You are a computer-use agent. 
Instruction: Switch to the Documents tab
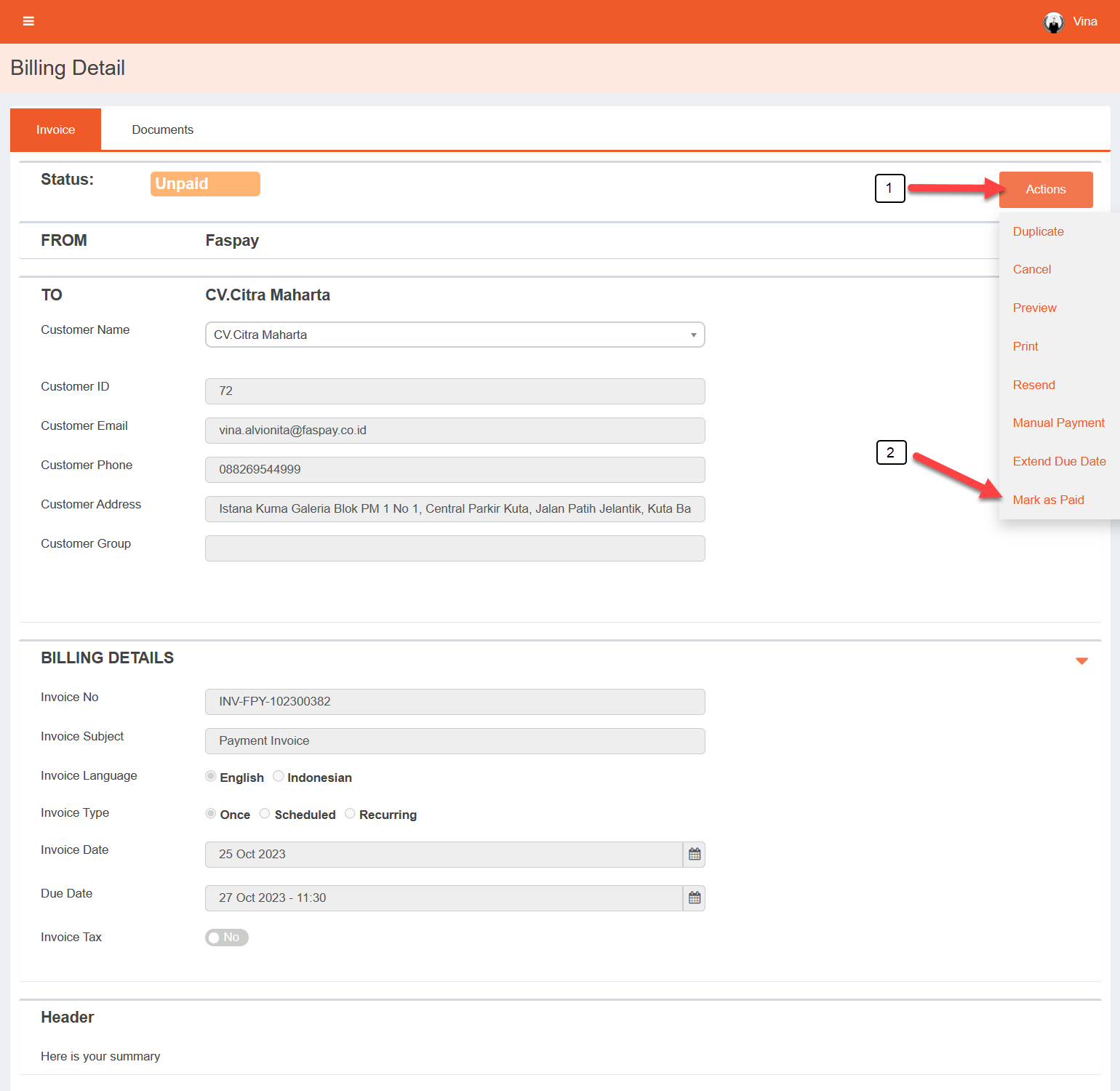coord(162,129)
